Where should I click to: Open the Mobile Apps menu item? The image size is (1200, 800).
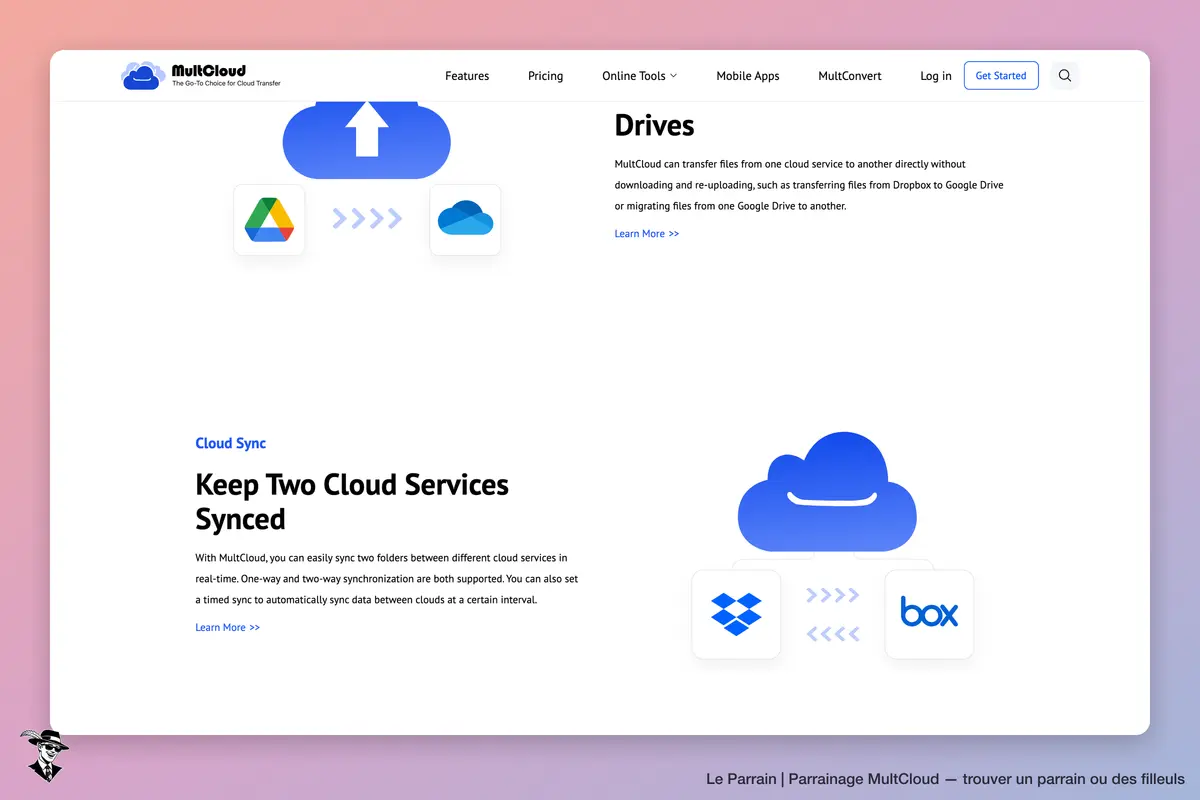(748, 76)
